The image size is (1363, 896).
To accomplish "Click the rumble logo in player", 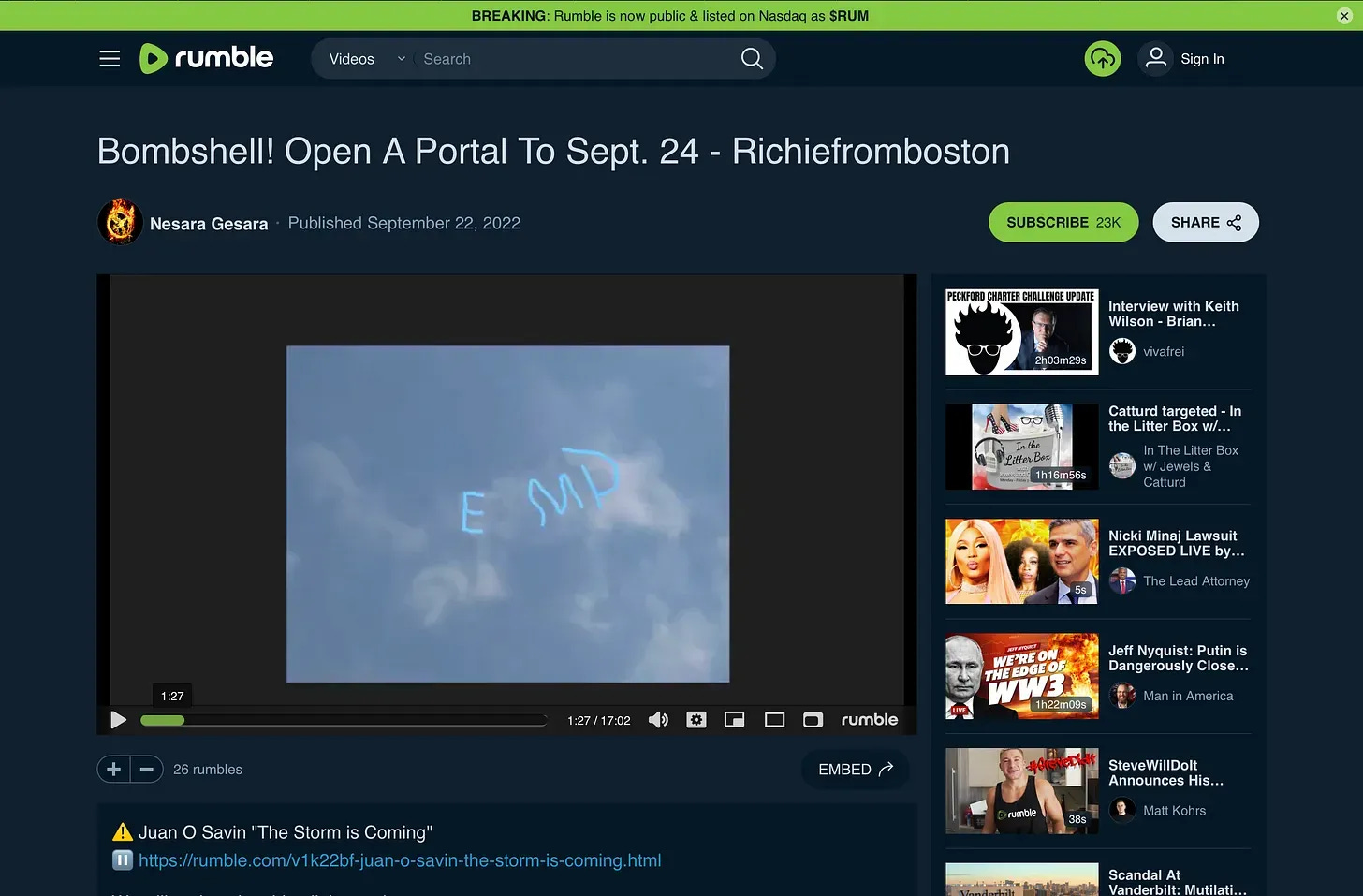I will click(870, 720).
